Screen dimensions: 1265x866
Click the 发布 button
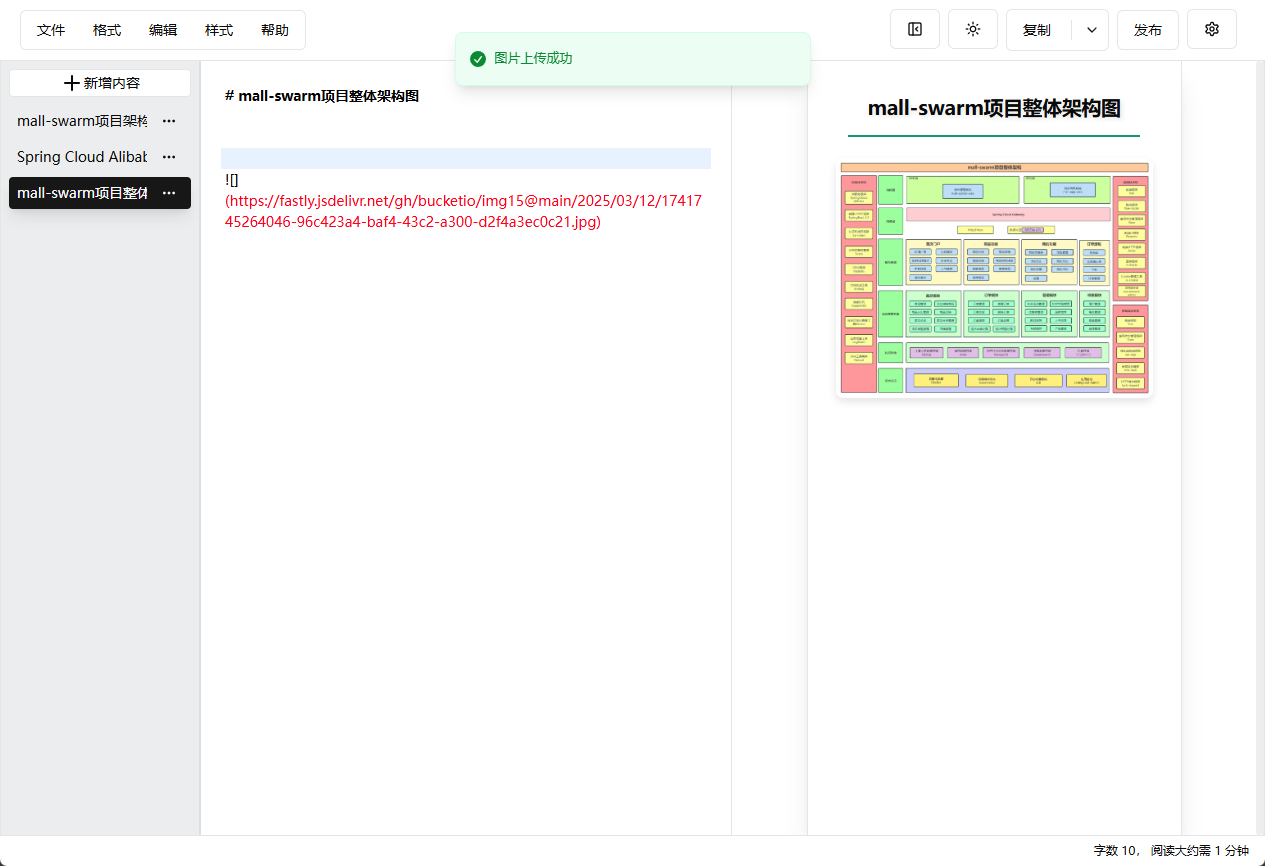[1148, 30]
